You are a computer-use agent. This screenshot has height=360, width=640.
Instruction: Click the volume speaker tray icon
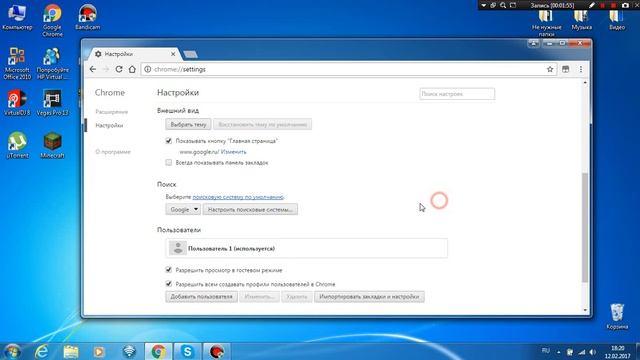pyautogui.click(x=593, y=352)
